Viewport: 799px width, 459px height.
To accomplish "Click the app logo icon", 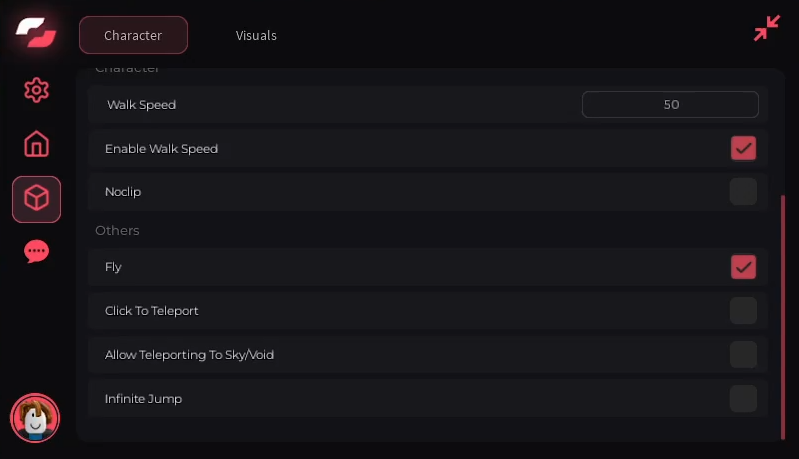I will click(x=36, y=32).
